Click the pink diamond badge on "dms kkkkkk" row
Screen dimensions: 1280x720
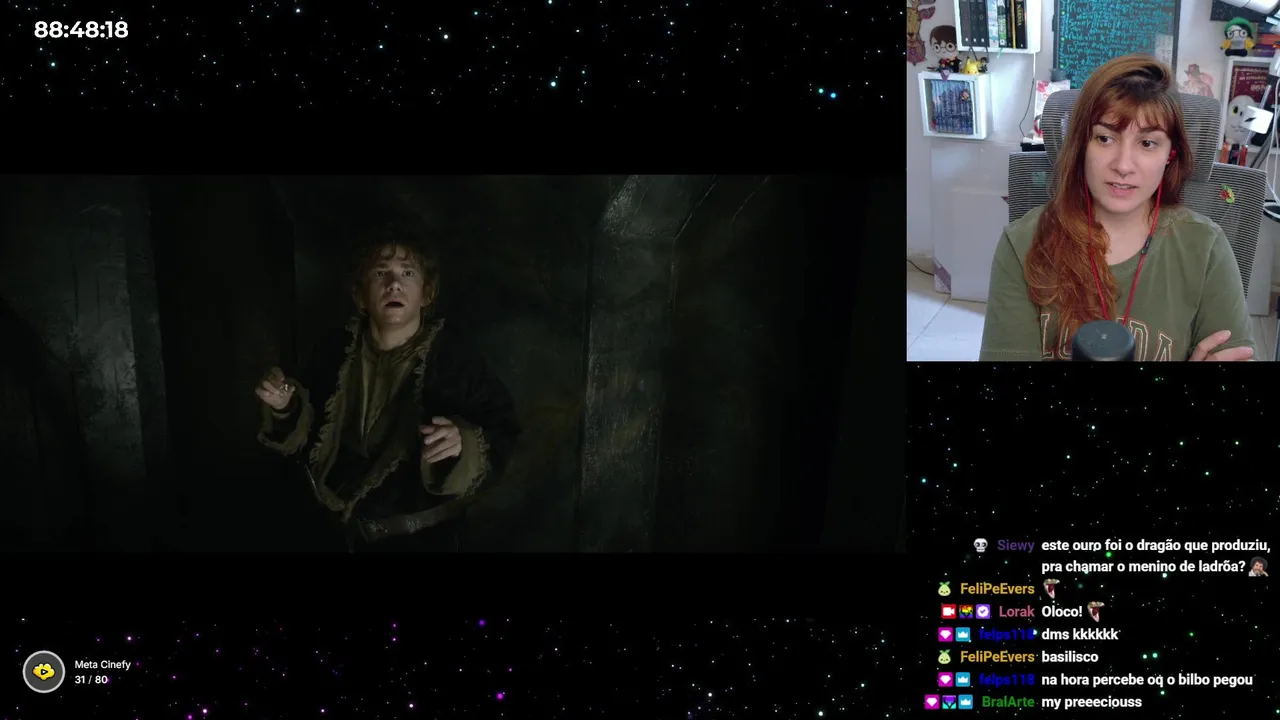945,635
